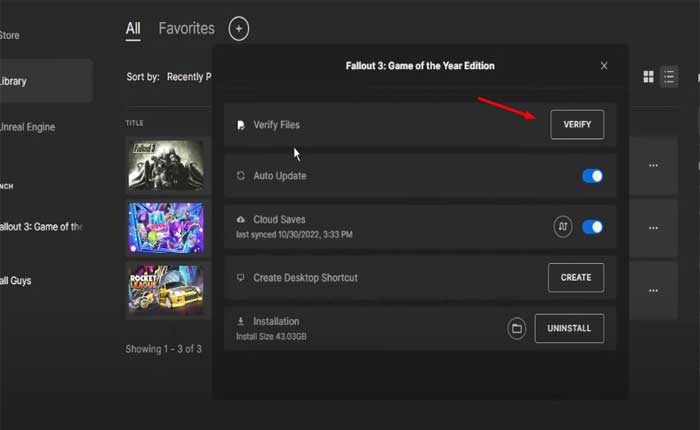The width and height of the screenshot is (700, 430).
Task: Click Create for desktop shortcut
Action: coord(576,277)
